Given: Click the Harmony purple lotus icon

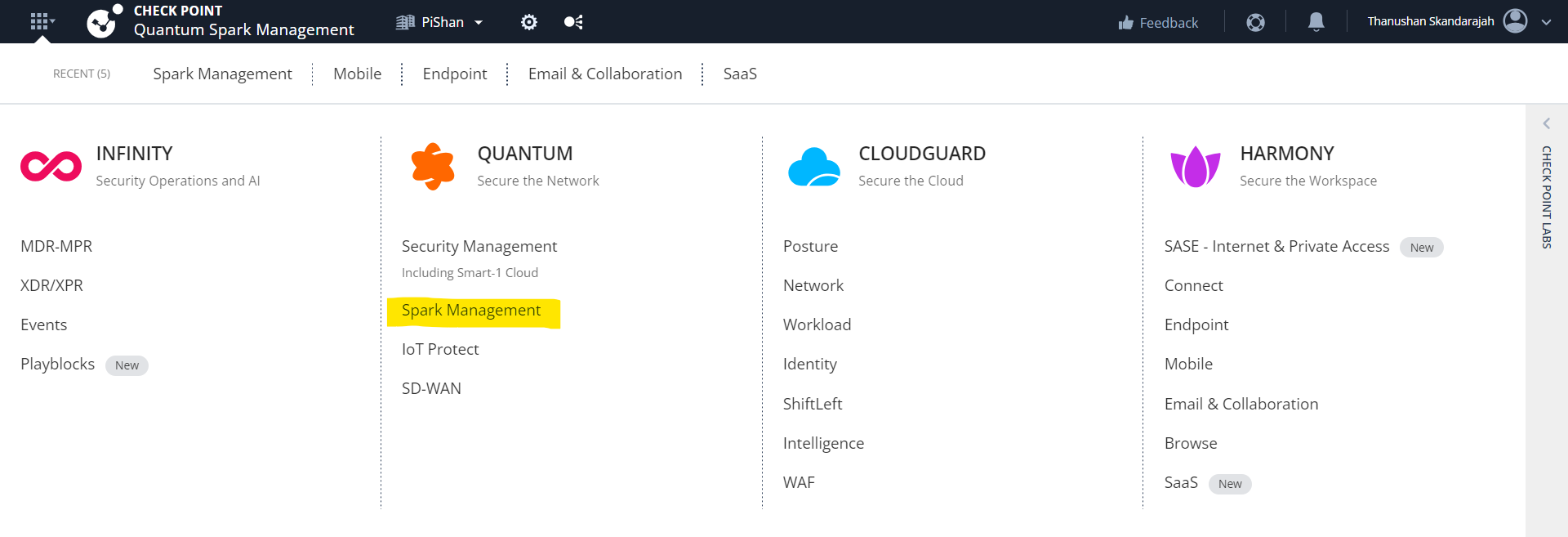Looking at the screenshot, I should point(1195,167).
